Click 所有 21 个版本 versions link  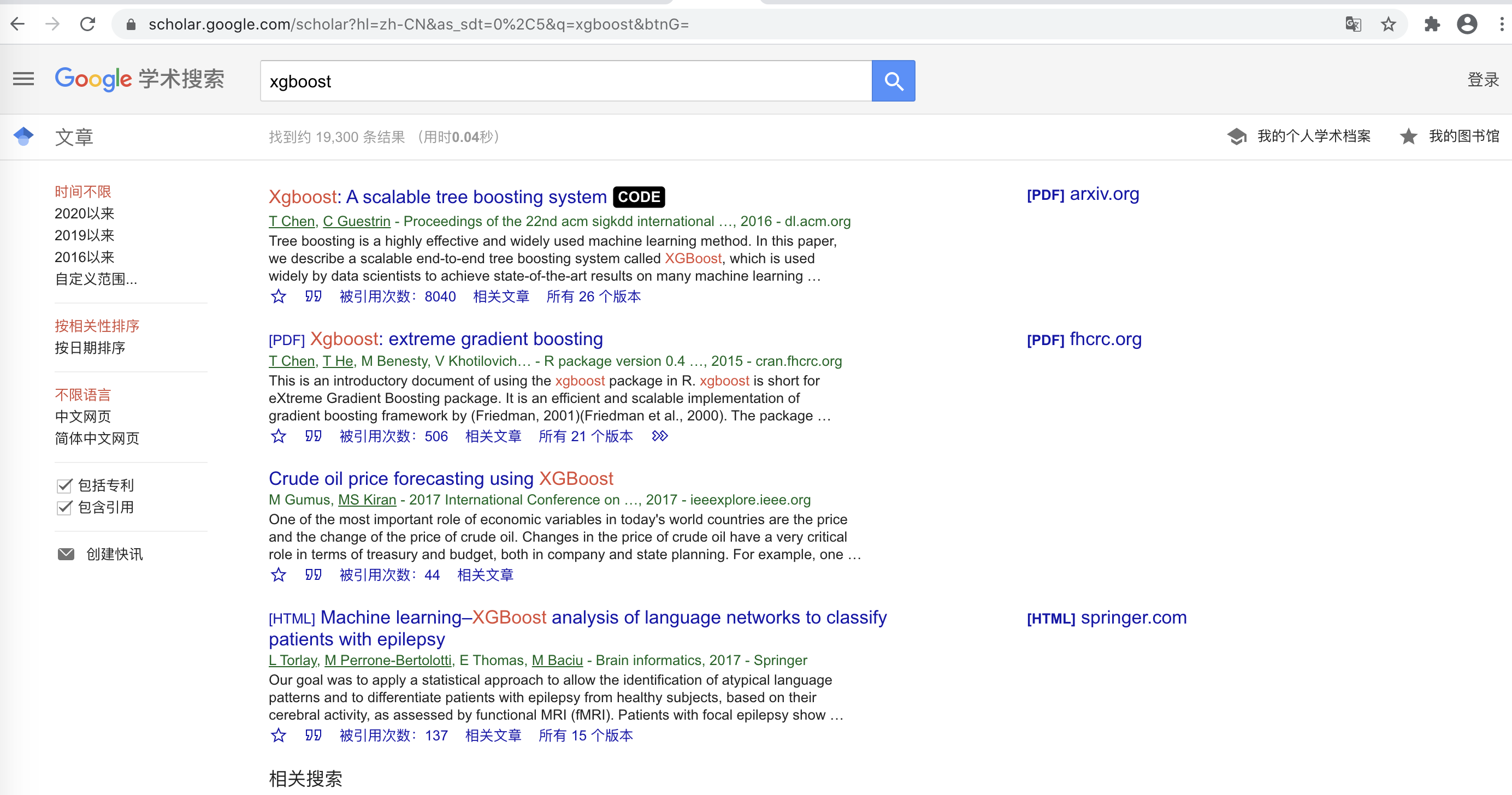(586, 436)
